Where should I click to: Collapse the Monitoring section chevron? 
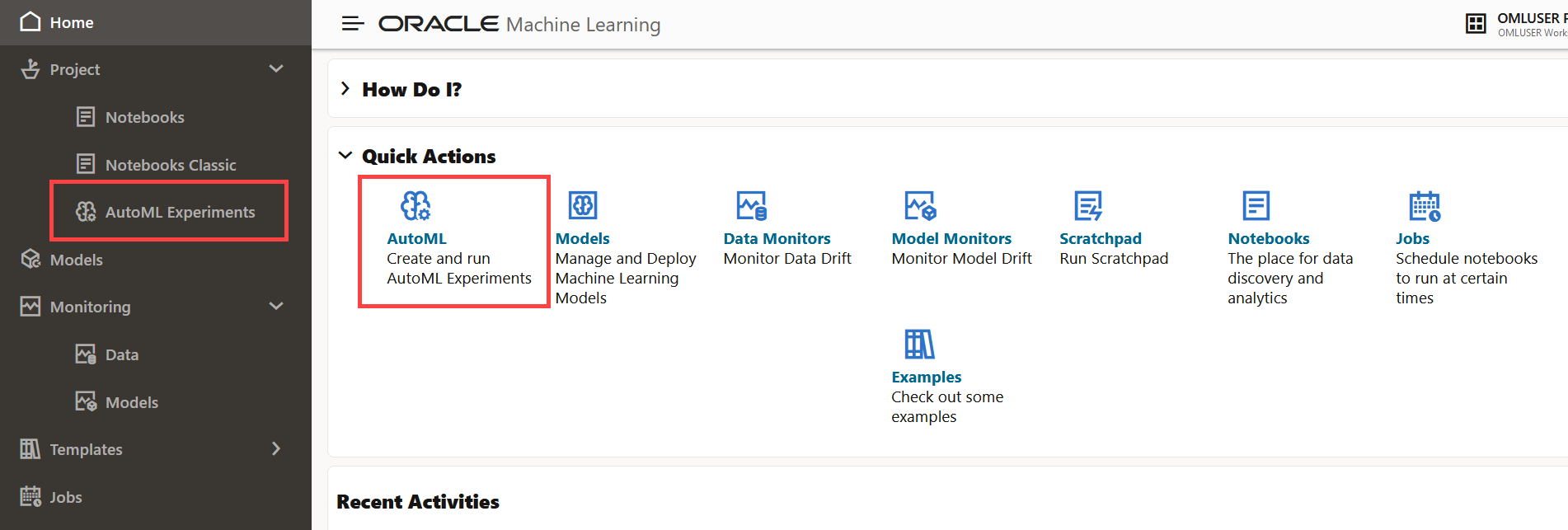[276, 306]
